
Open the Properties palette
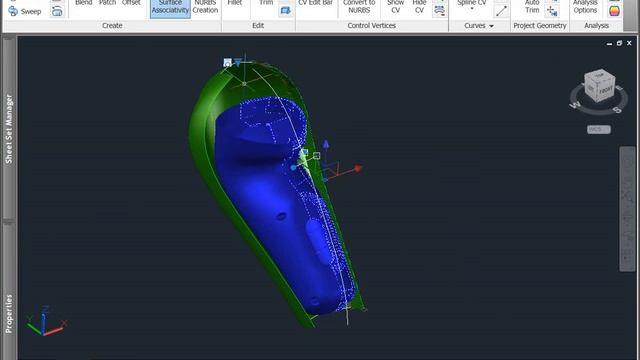pos(9,313)
